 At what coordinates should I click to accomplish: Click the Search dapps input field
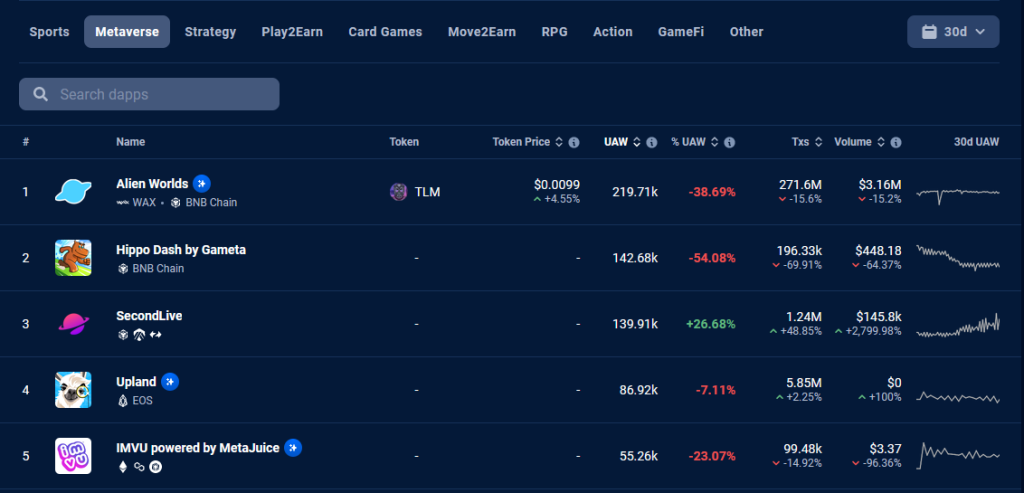tap(149, 94)
